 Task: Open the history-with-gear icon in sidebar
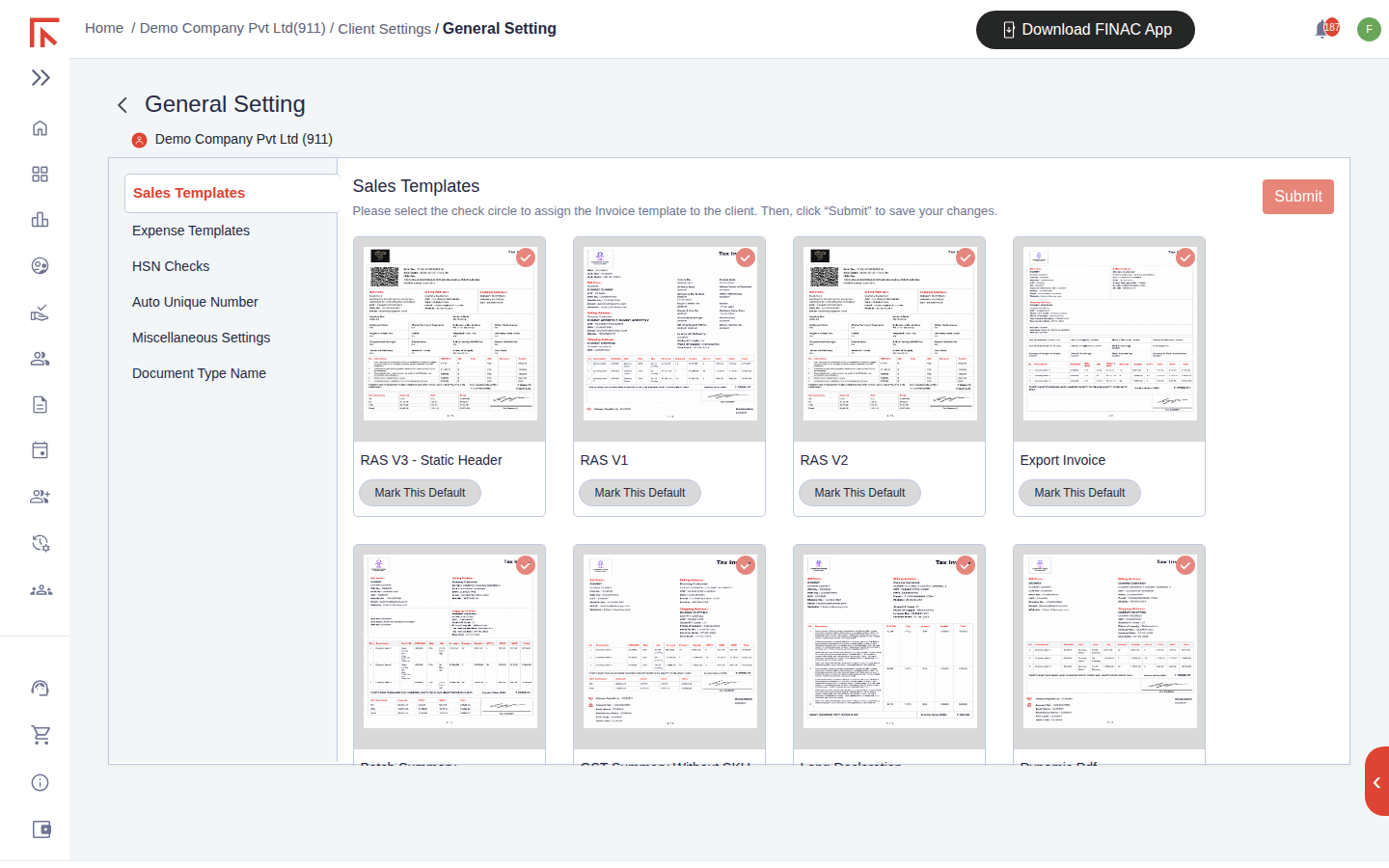point(40,543)
